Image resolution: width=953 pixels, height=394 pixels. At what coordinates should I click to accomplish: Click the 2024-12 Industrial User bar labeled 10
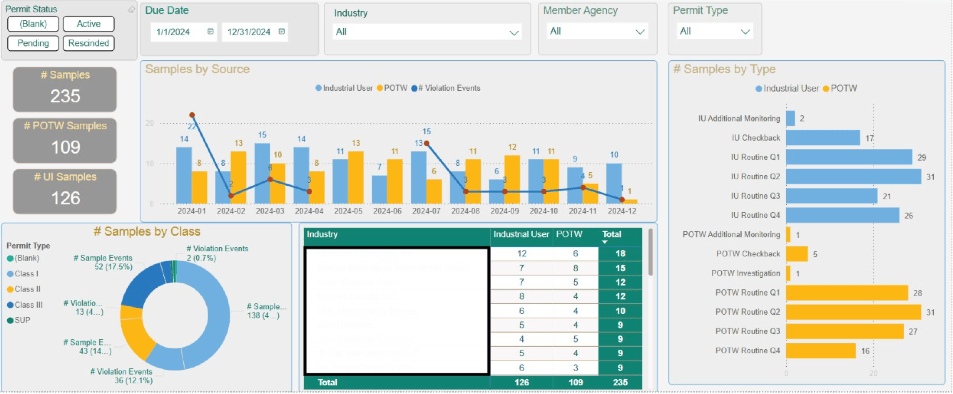tap(614, 184)
